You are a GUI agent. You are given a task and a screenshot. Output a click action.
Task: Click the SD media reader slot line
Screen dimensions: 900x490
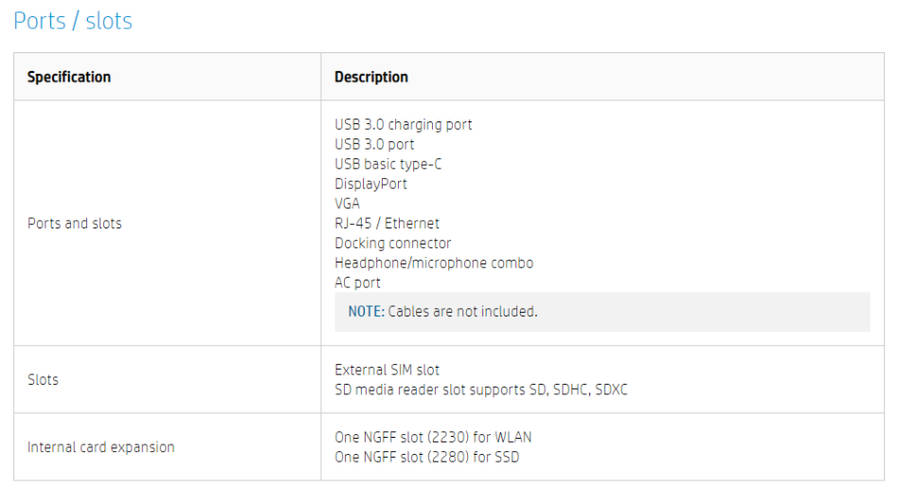pos(481,390)
